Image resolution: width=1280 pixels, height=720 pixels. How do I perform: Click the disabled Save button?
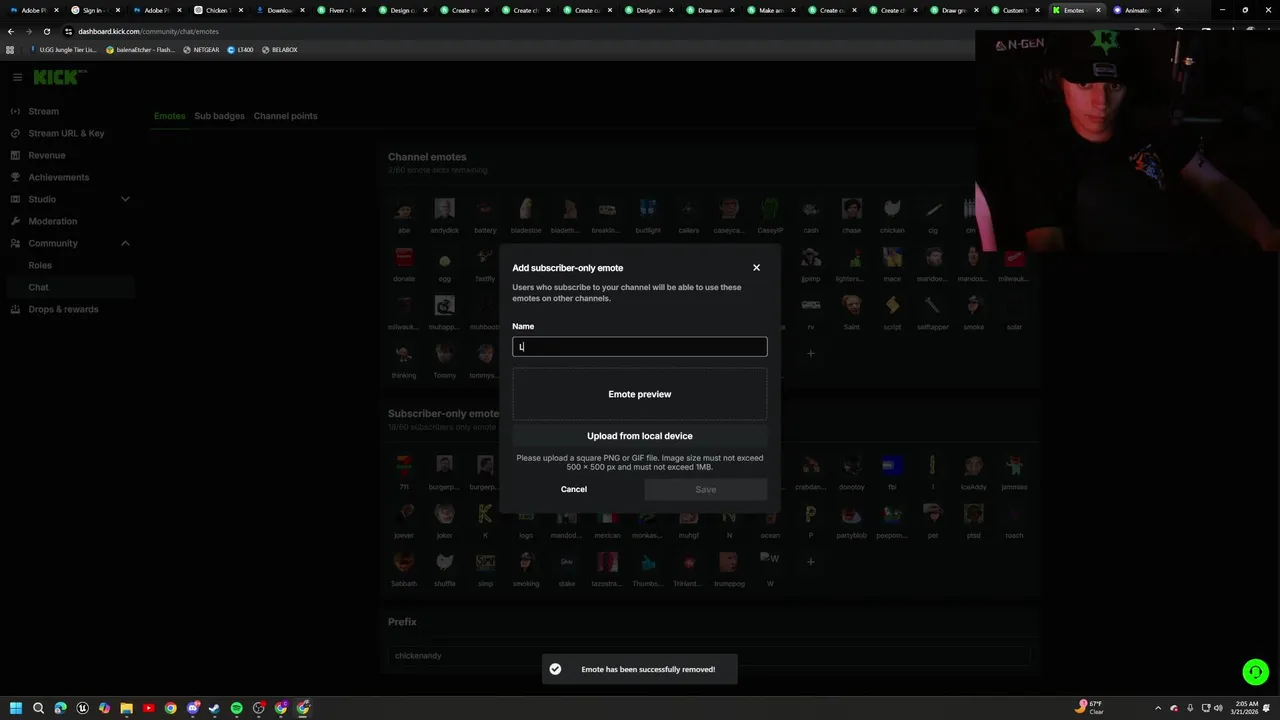(x=706, y=489)
